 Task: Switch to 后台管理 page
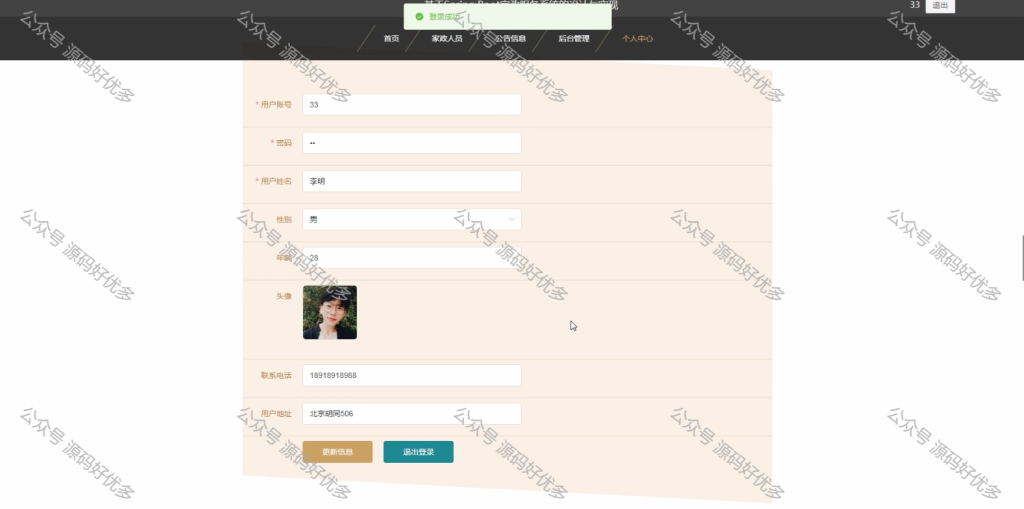pyautogui.click(x=574, y=39)
